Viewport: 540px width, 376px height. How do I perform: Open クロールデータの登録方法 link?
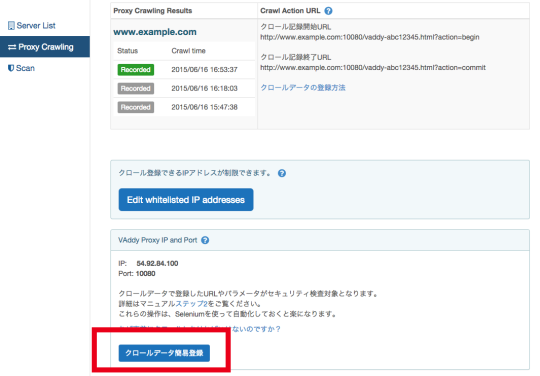pyautogui.click(x=303, y=87)
